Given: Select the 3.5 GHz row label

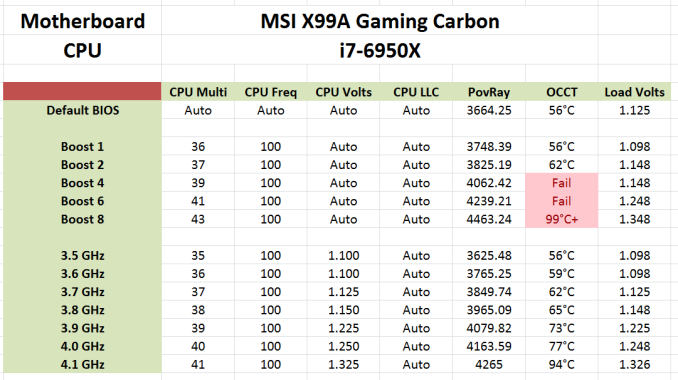Looking at the screenshot, I should tap(82, 255).
